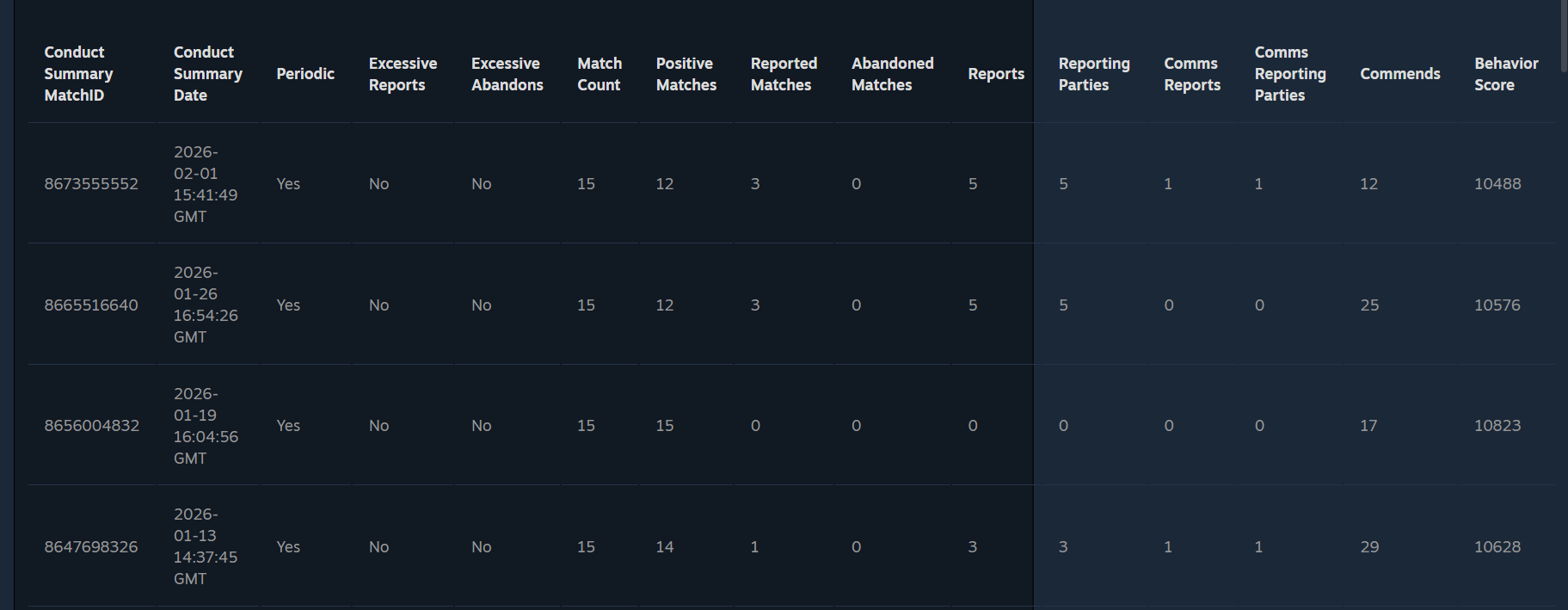Select the Periodic column header
The width and height of the screenshot is (1568, 610).
click(x=305, y=74)
